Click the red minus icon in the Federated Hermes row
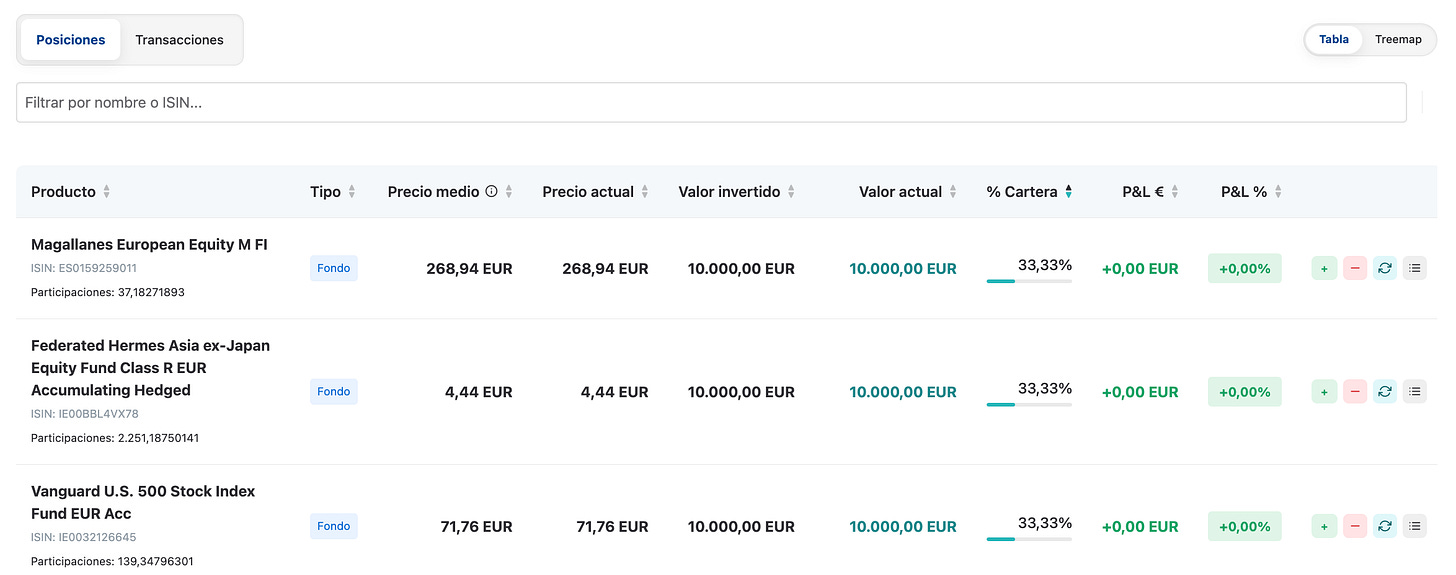The width and height of the screenshot is (1456, 575). [1355, 392]
